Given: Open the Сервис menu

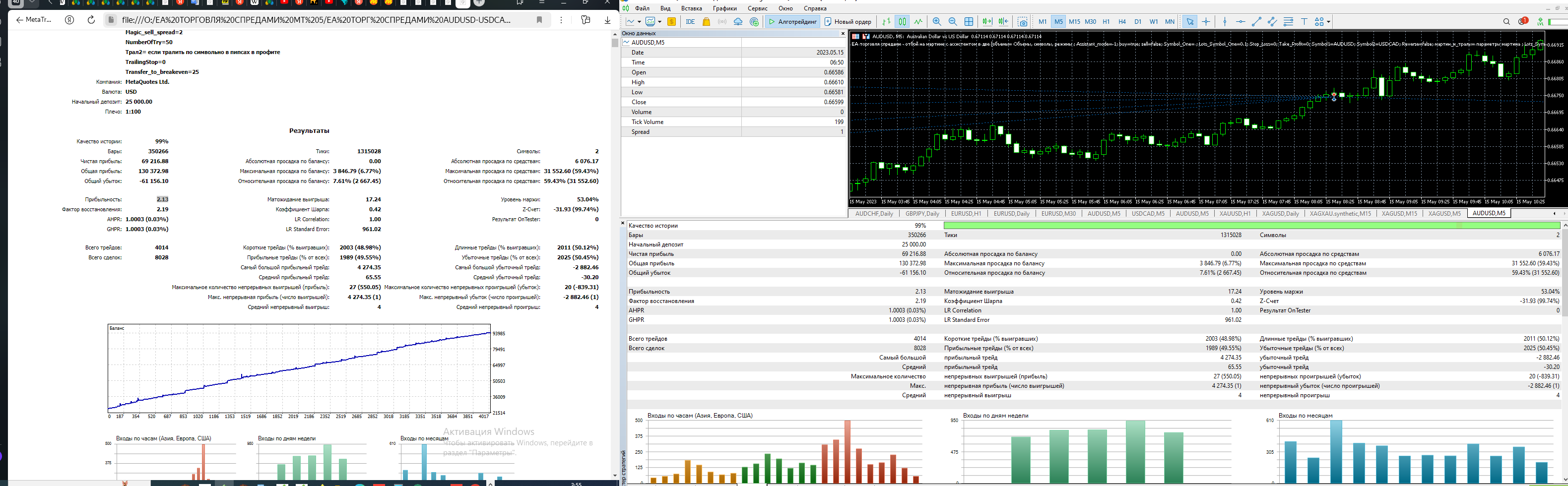Looking at the screenshot, I should pyautogui.click(x=757, y=8).
